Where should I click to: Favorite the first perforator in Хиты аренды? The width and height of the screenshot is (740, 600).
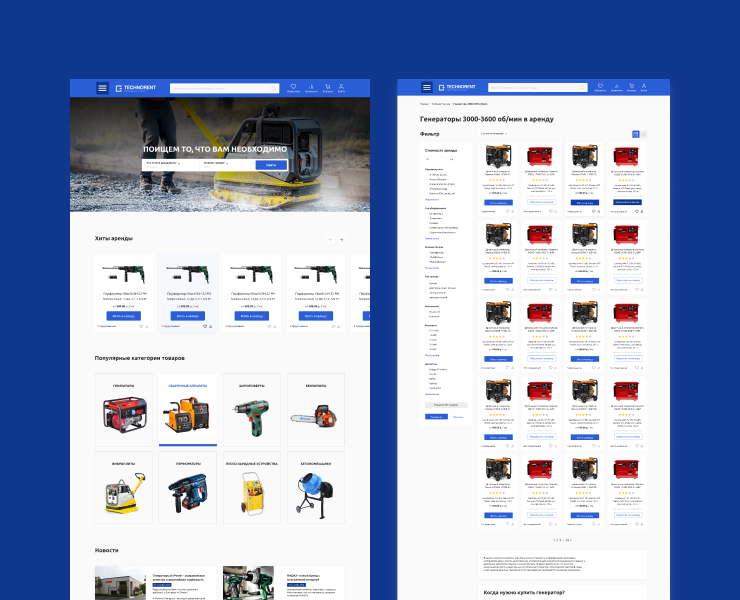139,326
